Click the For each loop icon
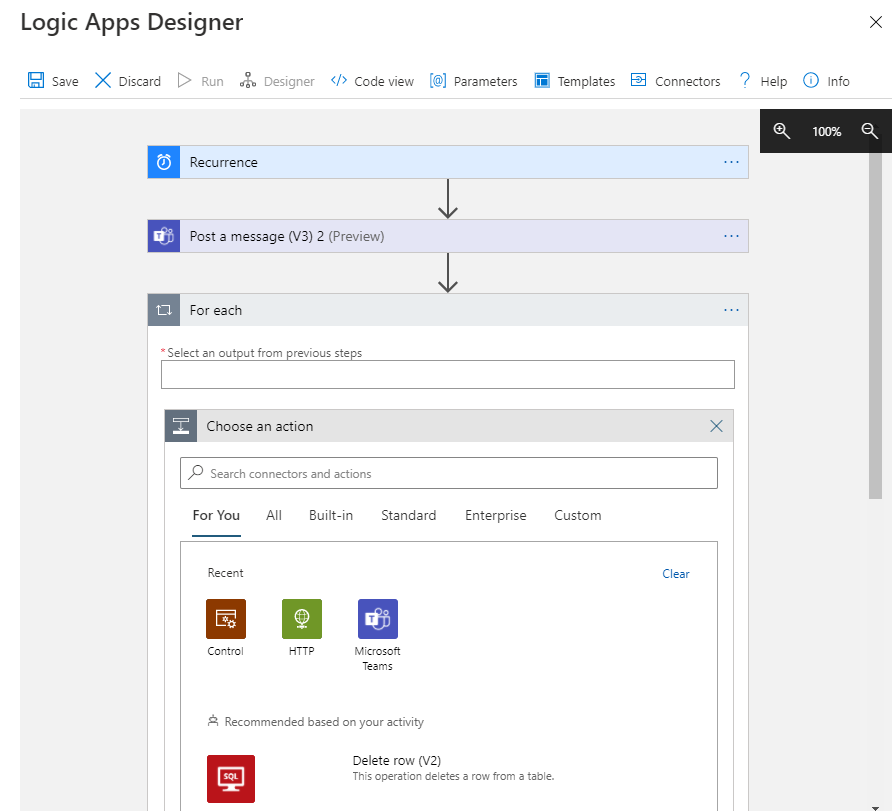 pos(164,310)
